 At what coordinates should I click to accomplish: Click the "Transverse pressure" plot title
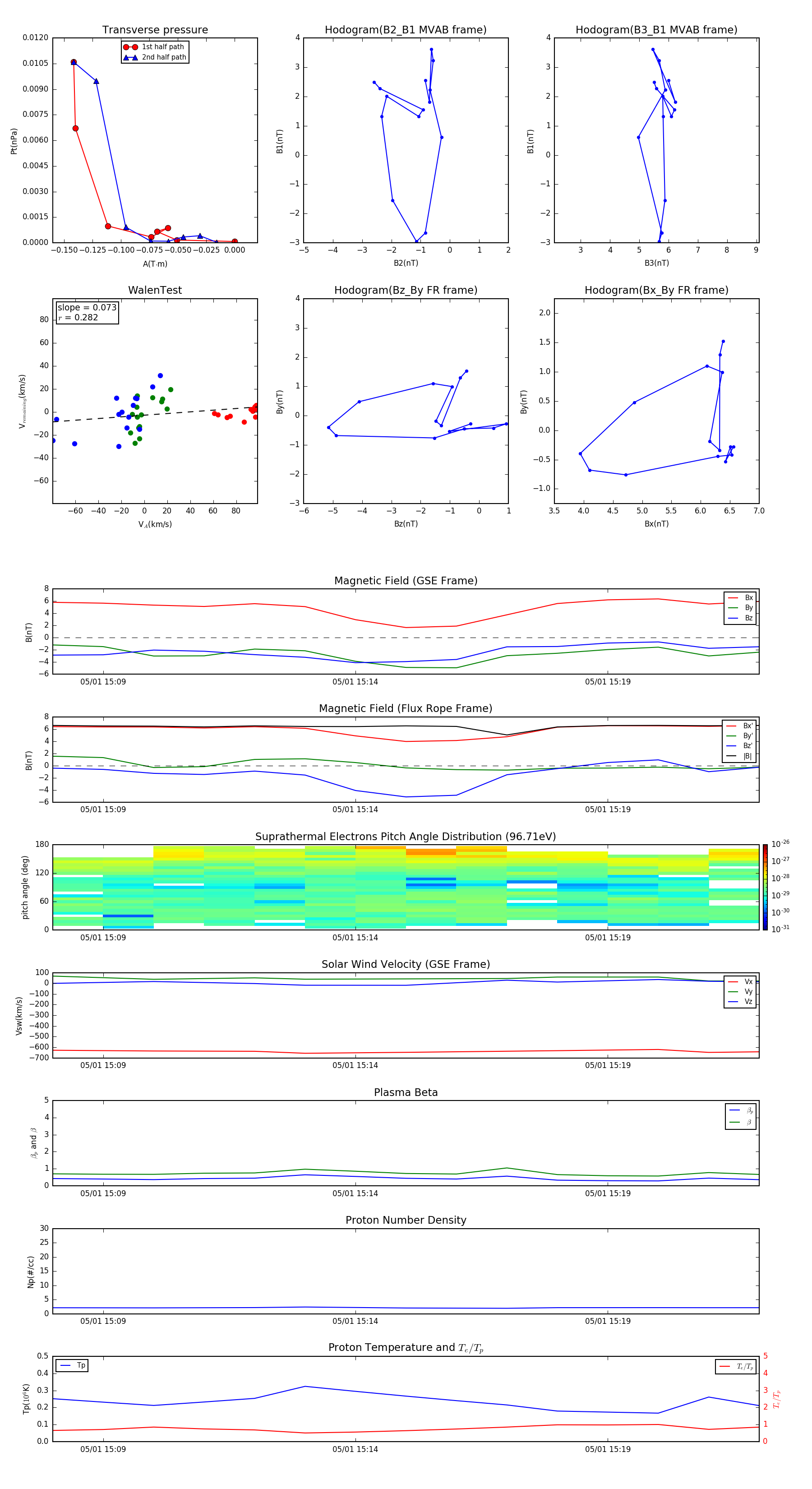pos(155,30)
